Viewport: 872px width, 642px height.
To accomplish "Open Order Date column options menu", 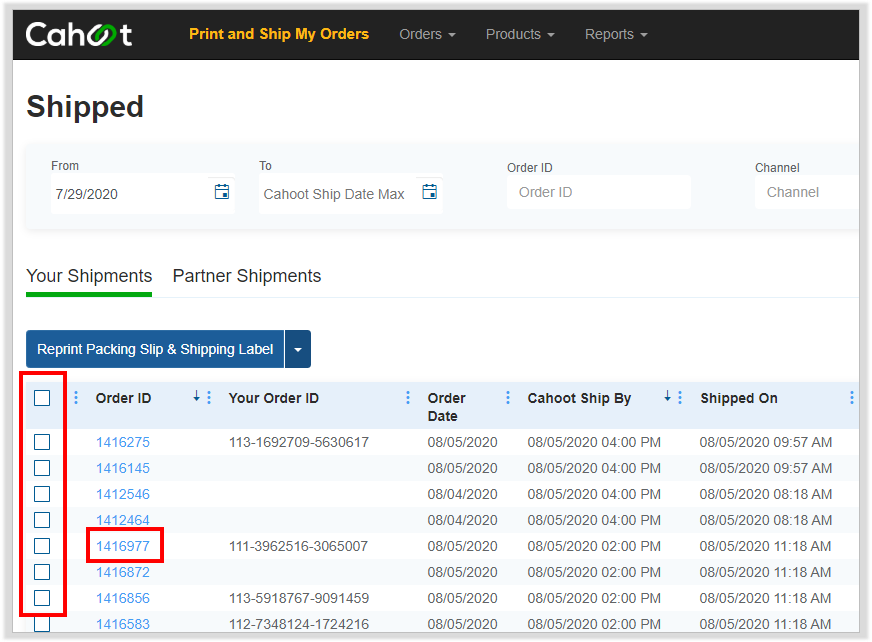I will click(508, 398).
